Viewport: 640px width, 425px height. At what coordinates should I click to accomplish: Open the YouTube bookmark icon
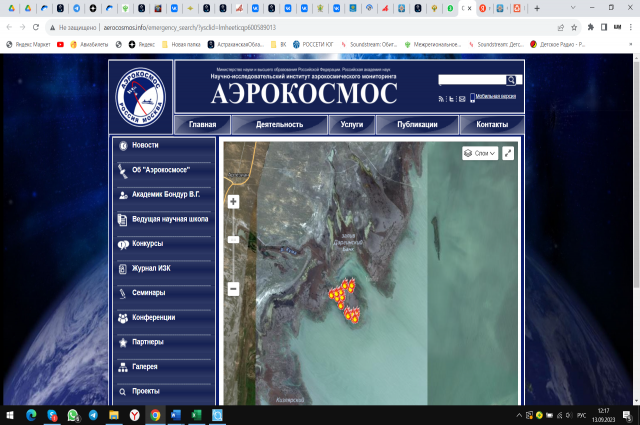pyautogui.click(x=60, y=45)
